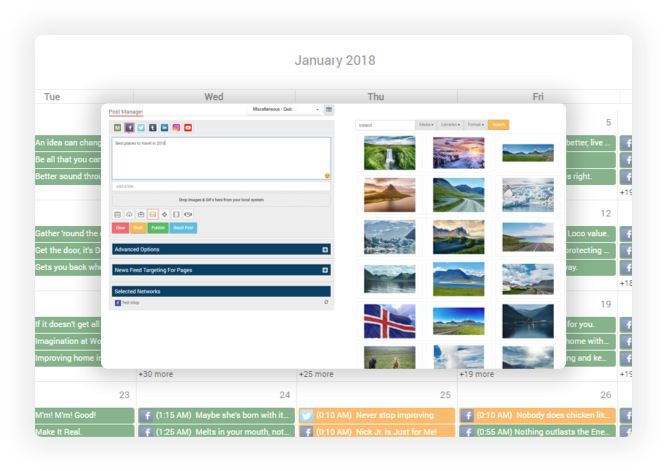Viewport: 667px width, 471px height.
Task: Click the calendar schedule icon below drop zone
Action: (118, 214)
